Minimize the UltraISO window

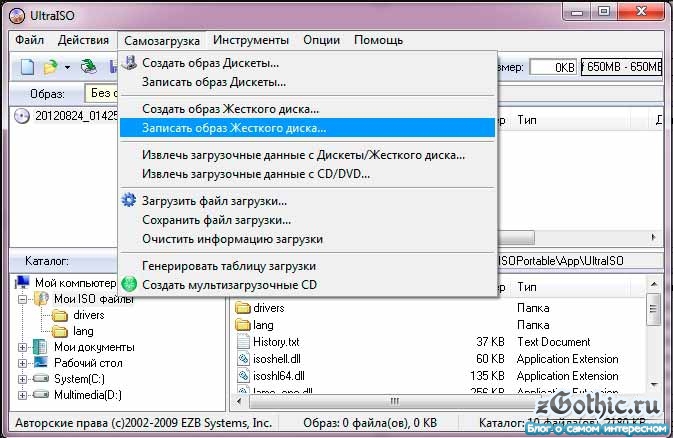576,12
